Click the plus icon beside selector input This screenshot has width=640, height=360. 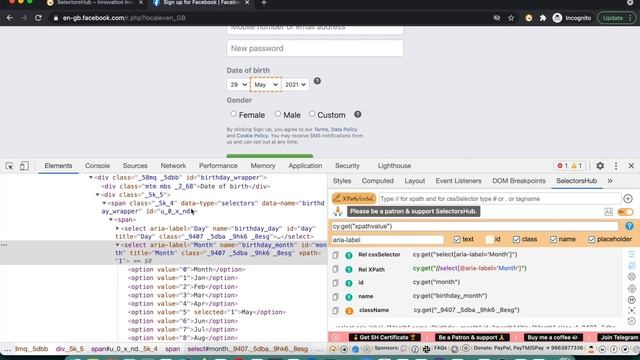628,199
